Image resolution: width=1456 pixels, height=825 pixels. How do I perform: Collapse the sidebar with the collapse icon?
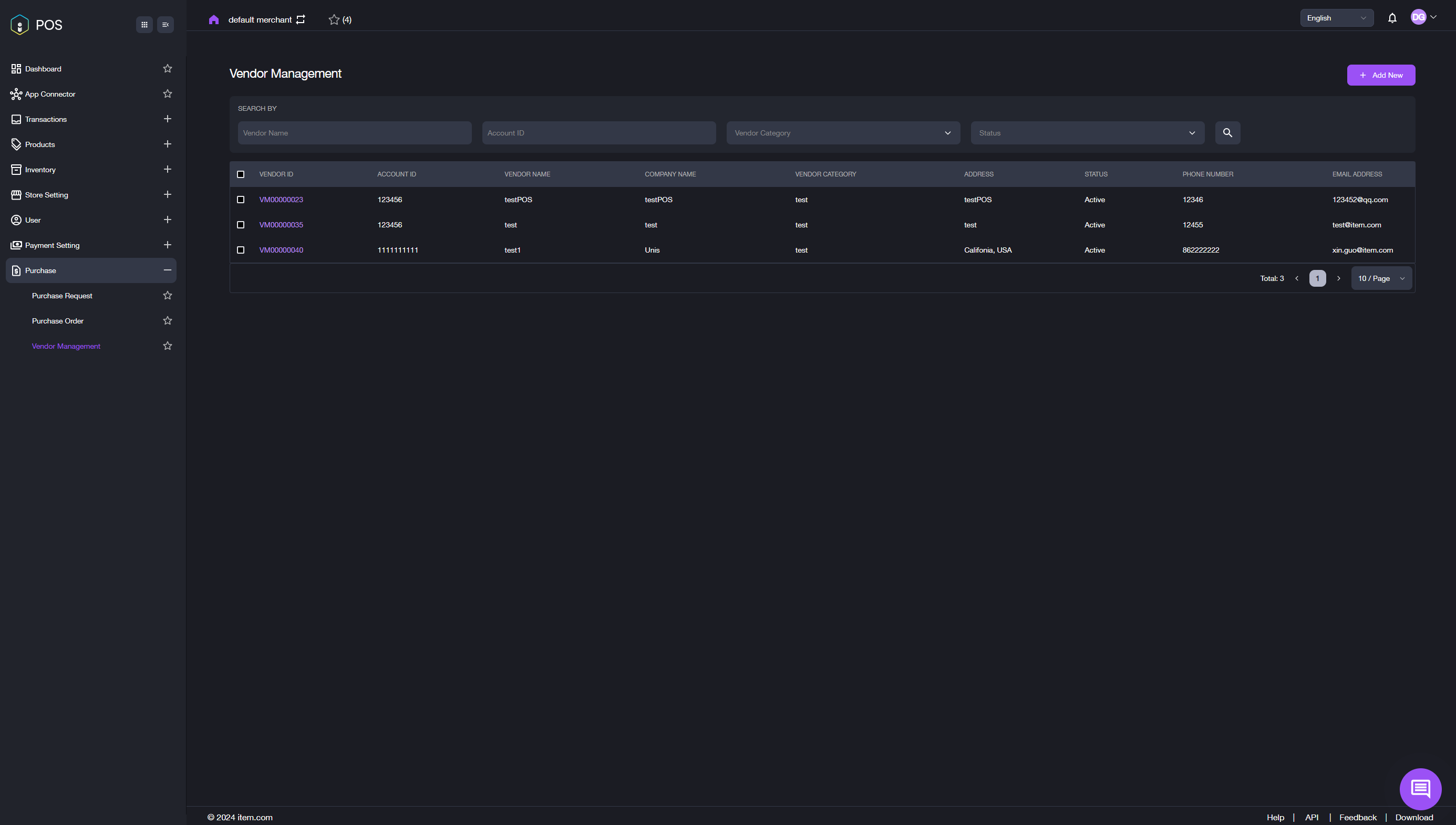coord(166,25)
